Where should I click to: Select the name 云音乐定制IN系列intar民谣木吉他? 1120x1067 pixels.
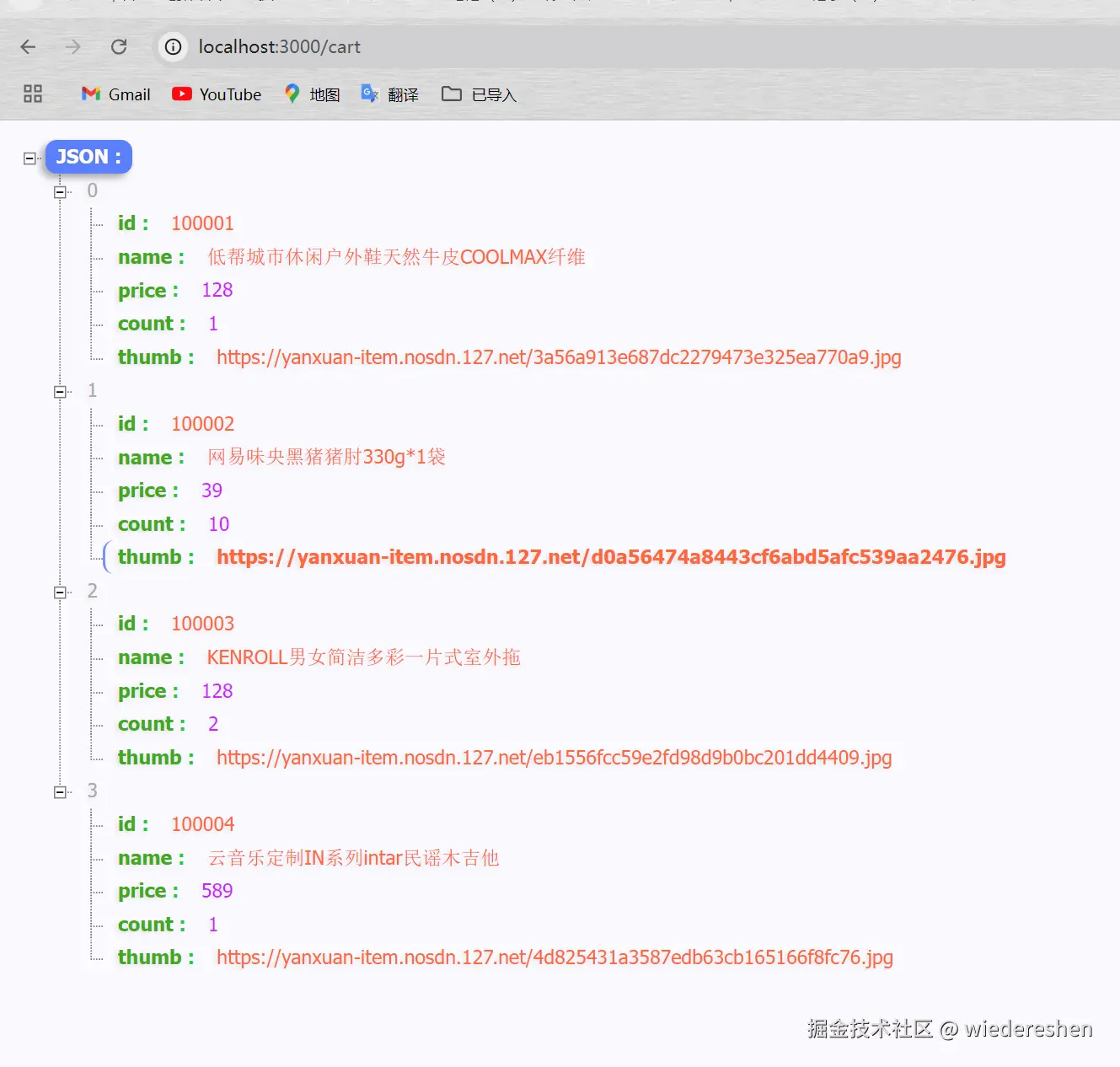click(353, 858)
